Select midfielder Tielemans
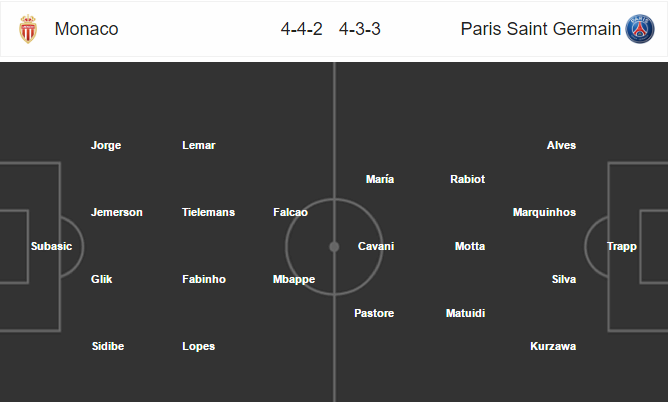 pos(208,212)
